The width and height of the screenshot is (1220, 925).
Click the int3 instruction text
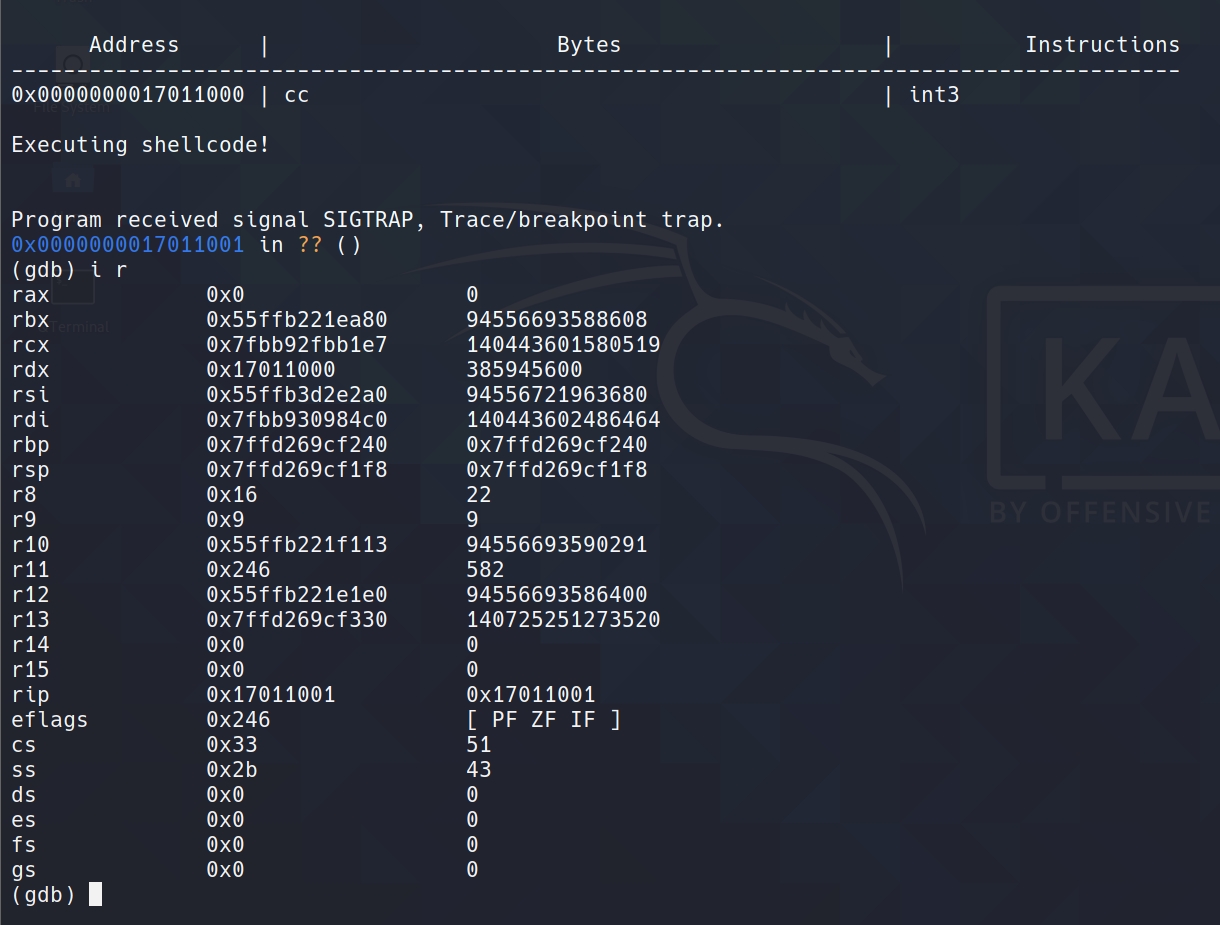point(934,95)
